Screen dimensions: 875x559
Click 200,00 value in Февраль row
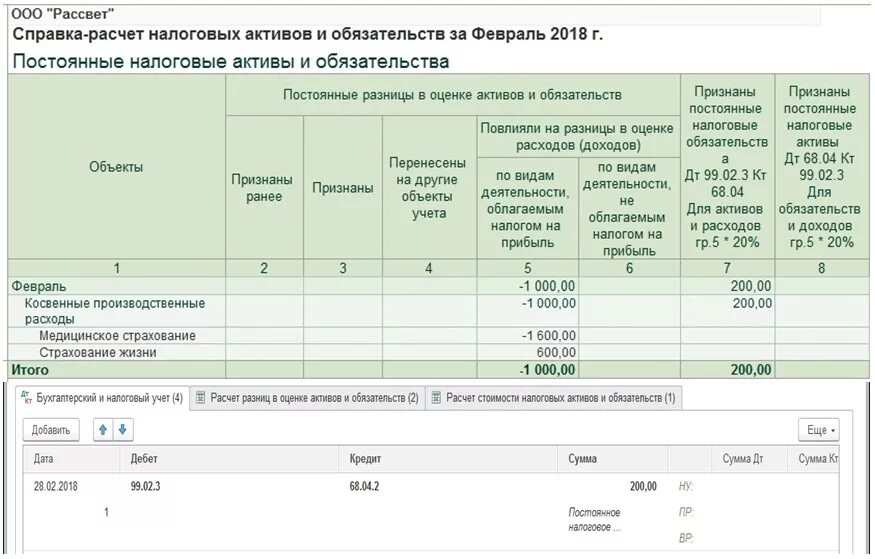[751, 286]
